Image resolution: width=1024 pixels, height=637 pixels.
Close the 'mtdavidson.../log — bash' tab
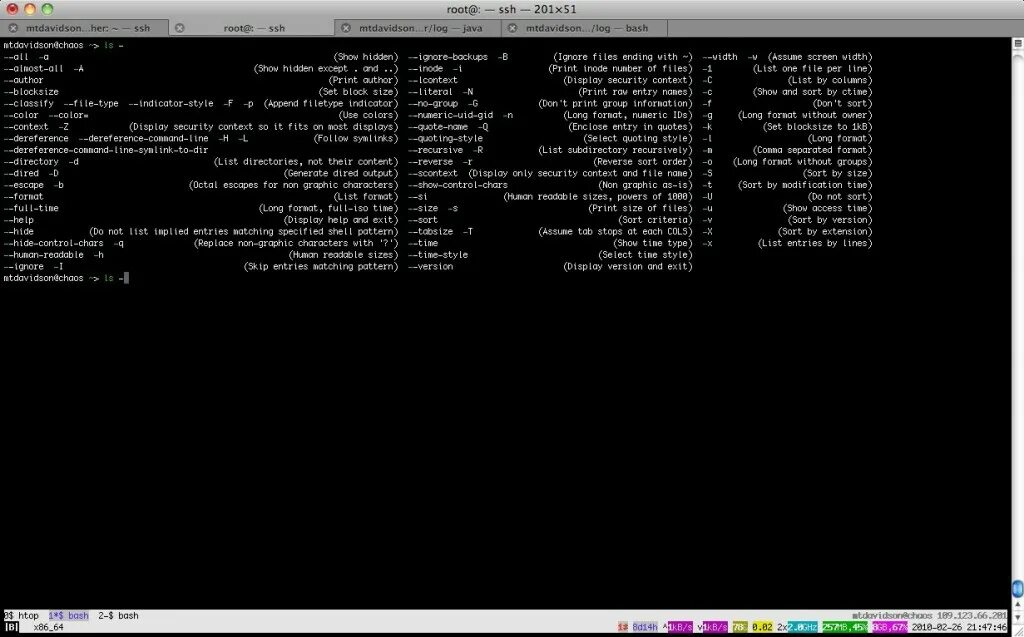click(x=513, y=28)
